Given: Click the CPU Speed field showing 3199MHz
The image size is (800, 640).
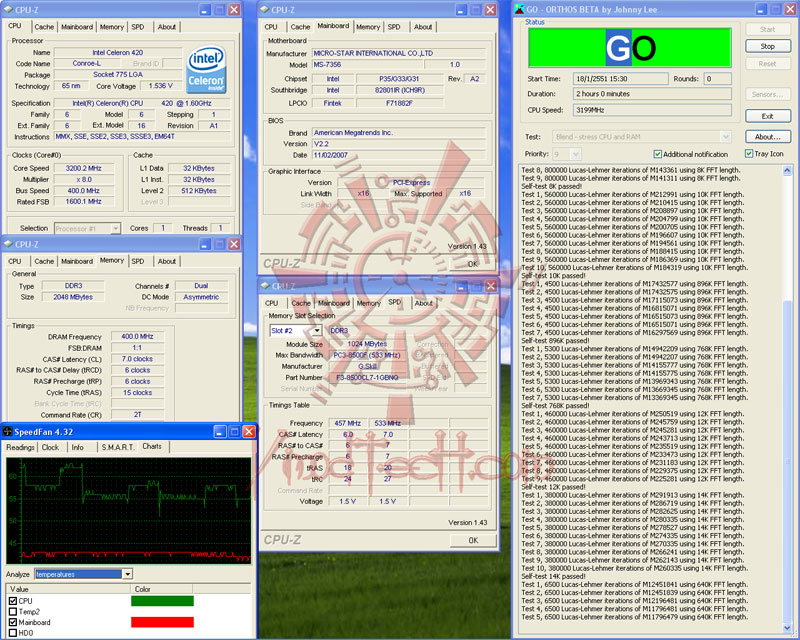Looking at the screenshot, I should (x=652, y=110).
